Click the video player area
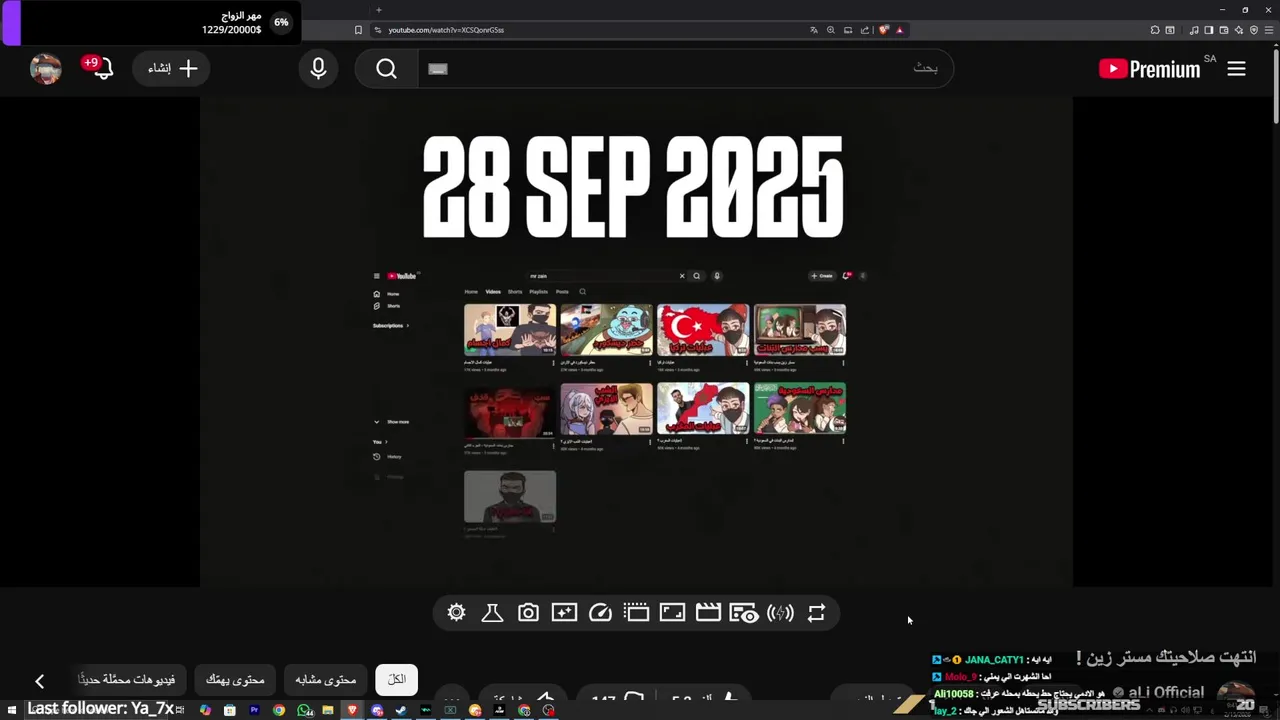The height and width of the screenshot is (720, 1280). pos(636,341)
